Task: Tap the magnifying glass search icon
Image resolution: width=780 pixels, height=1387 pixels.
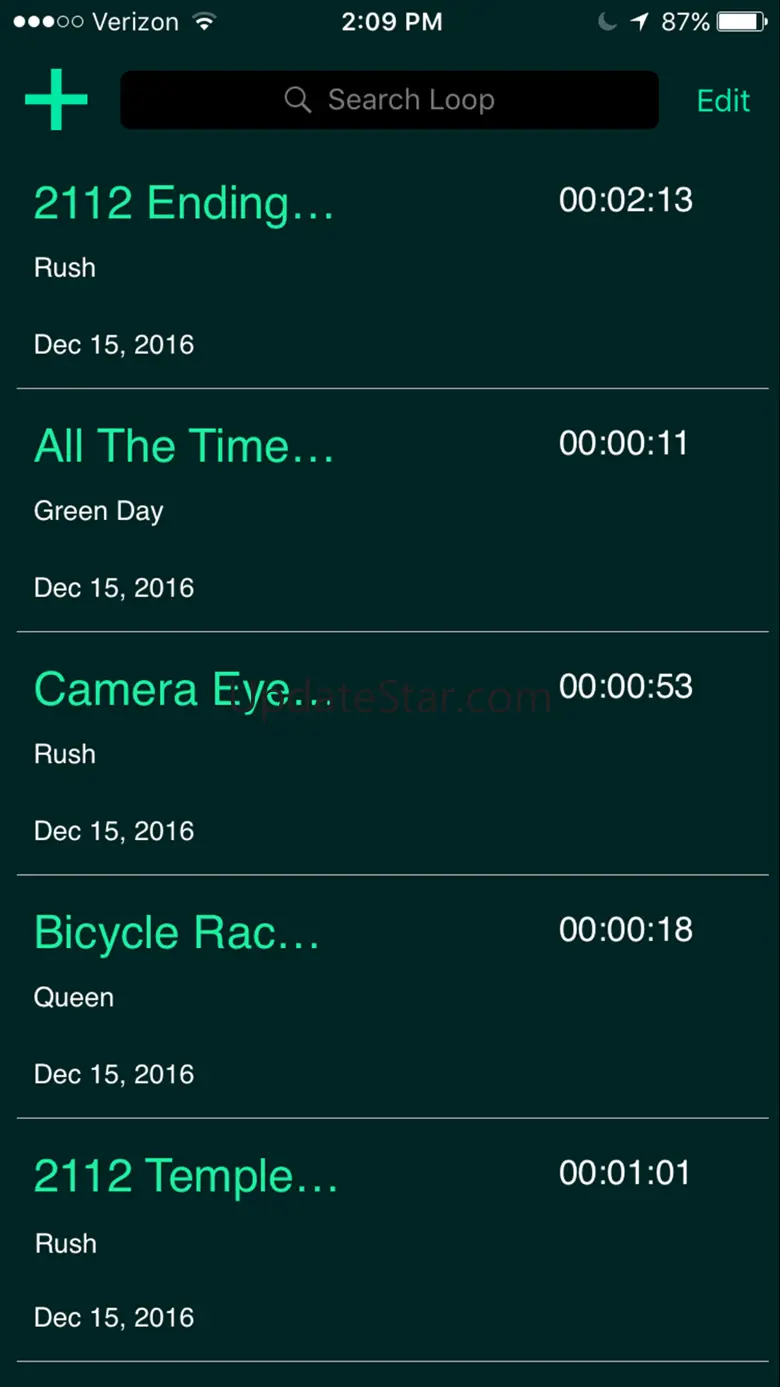Action: (x=297, y=100)
